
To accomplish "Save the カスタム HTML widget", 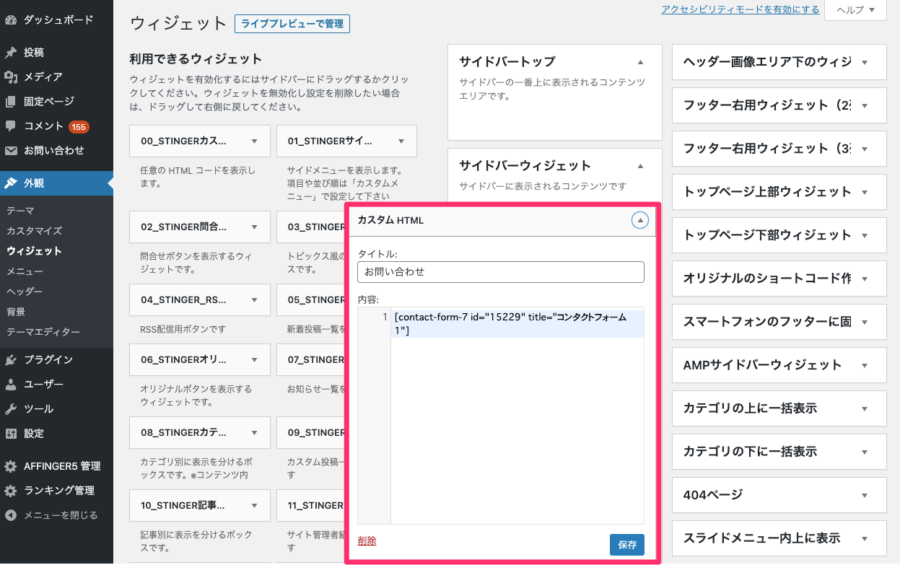I will coord(627,544).
